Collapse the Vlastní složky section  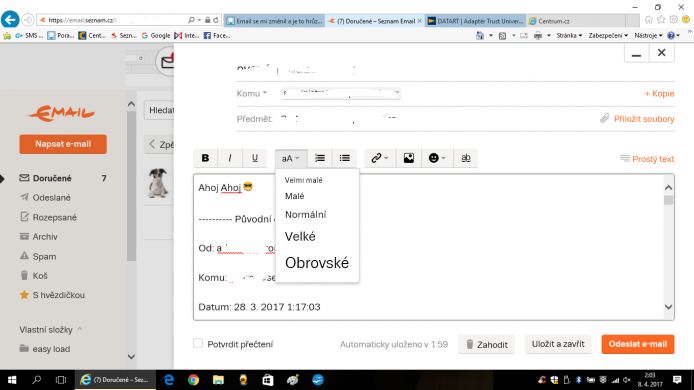[80, 329]
